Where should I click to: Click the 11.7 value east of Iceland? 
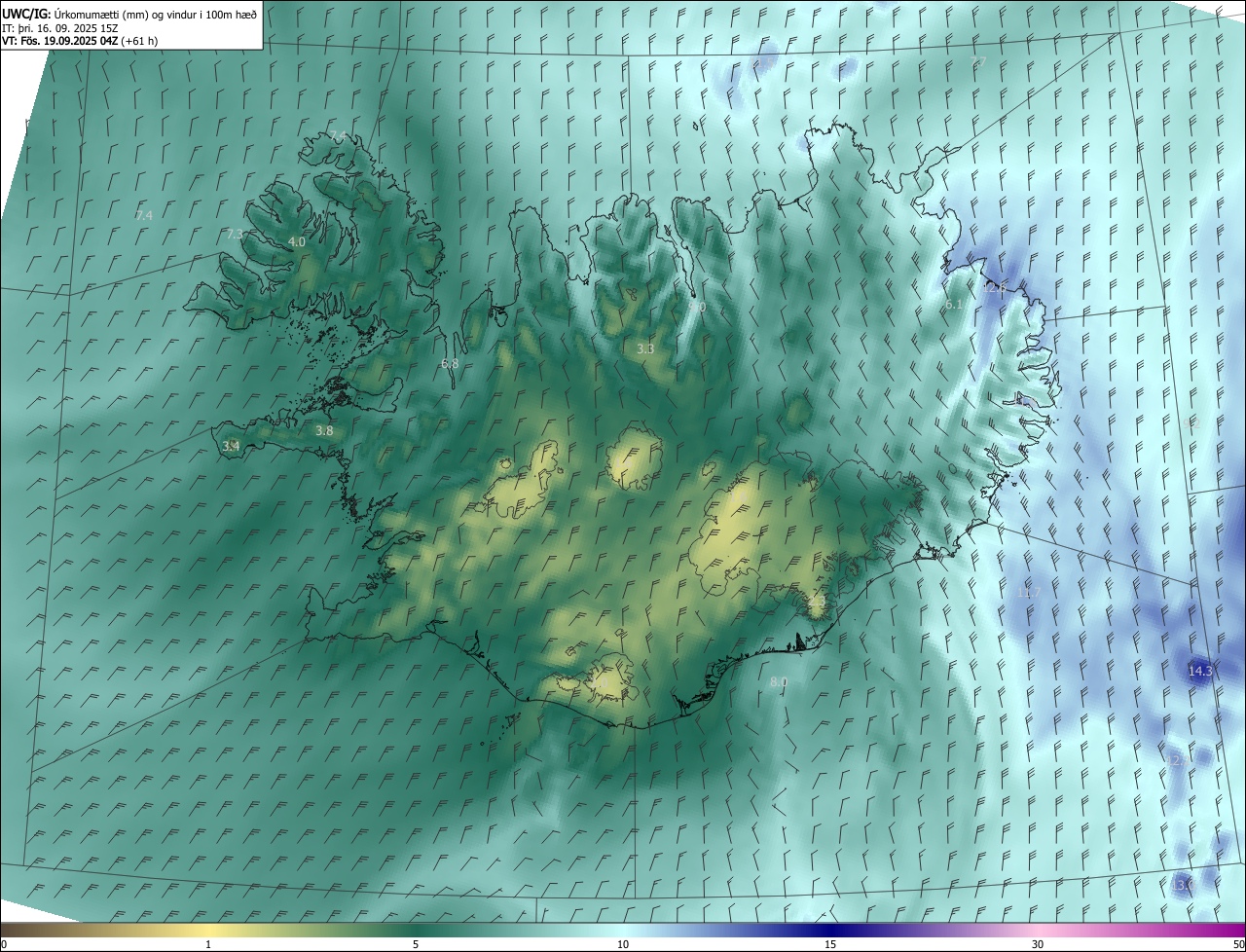click(1028, 592)
